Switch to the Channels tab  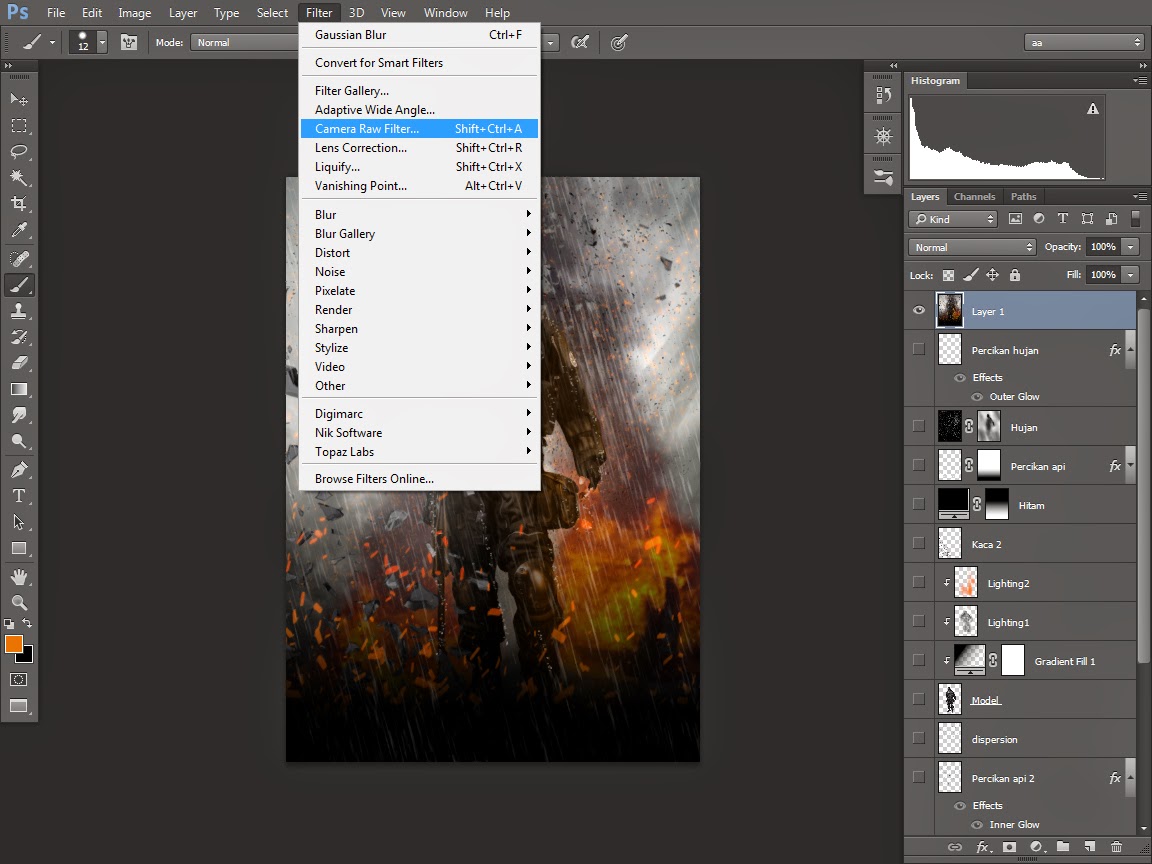(974, 196)
